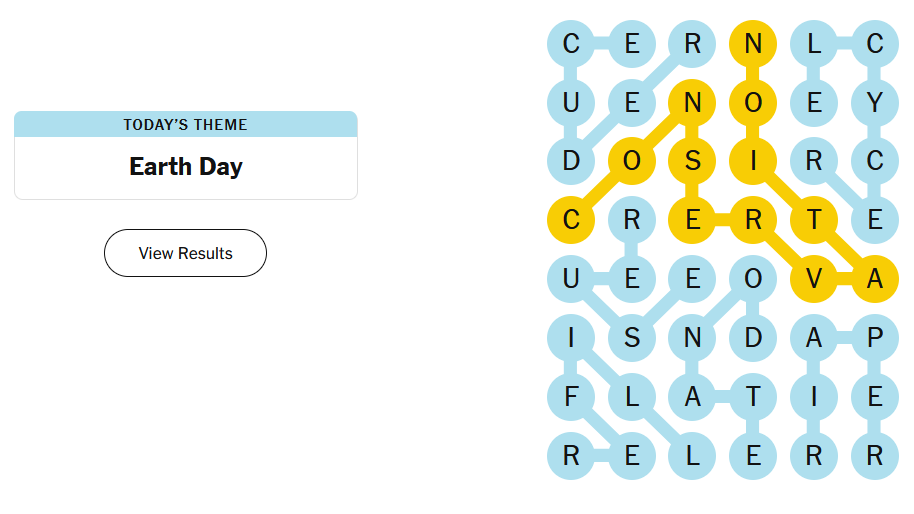Image resolution: width=914 pixels, height=514 pixels.
Task: Tap the letter F tile
Action: coord(571,398)
